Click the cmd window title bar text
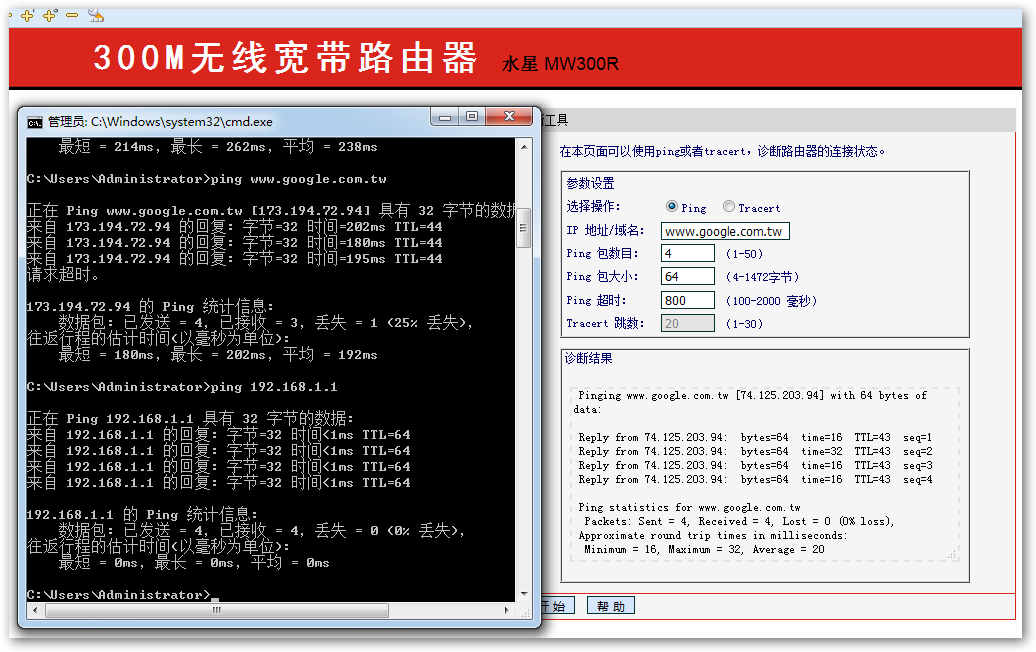 tap(160, 122)
